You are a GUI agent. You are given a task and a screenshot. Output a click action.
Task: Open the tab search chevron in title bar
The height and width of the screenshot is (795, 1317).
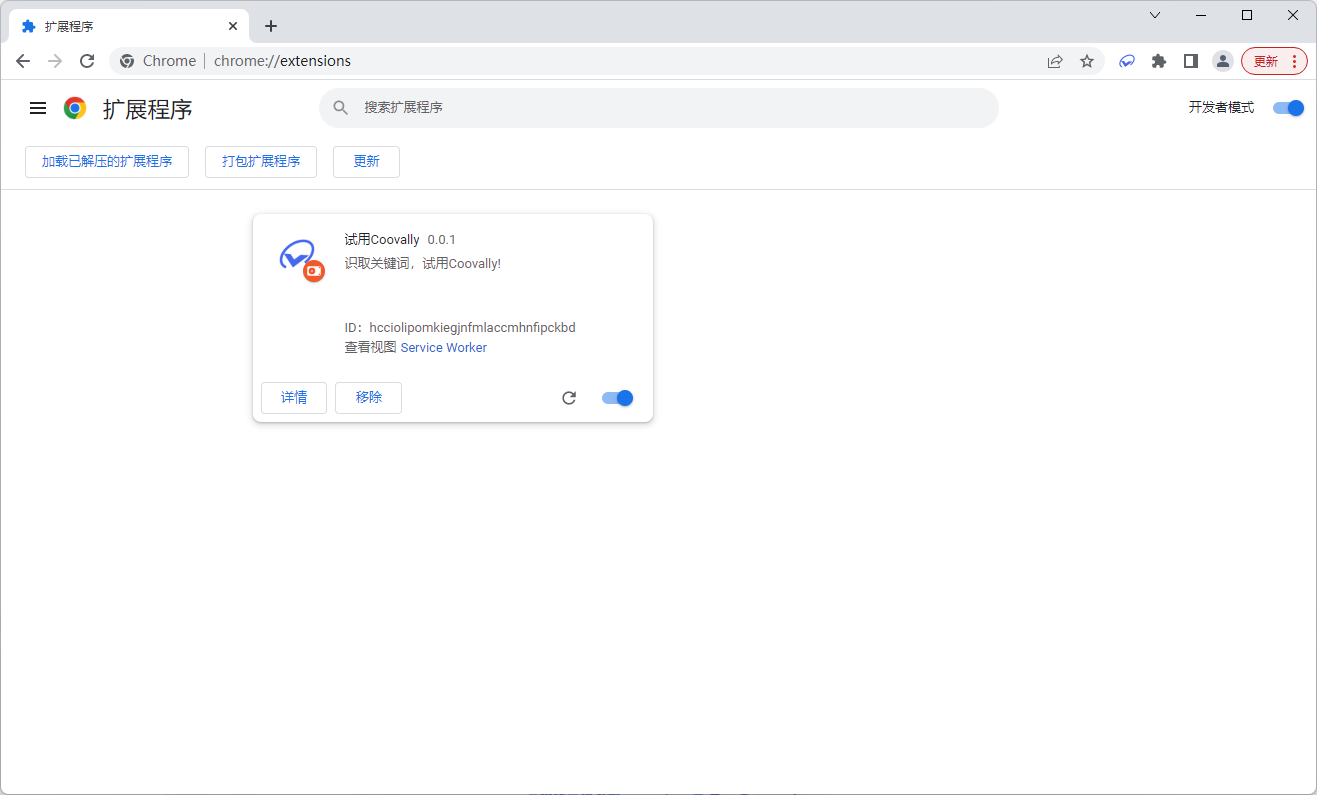coord(1155,15)
